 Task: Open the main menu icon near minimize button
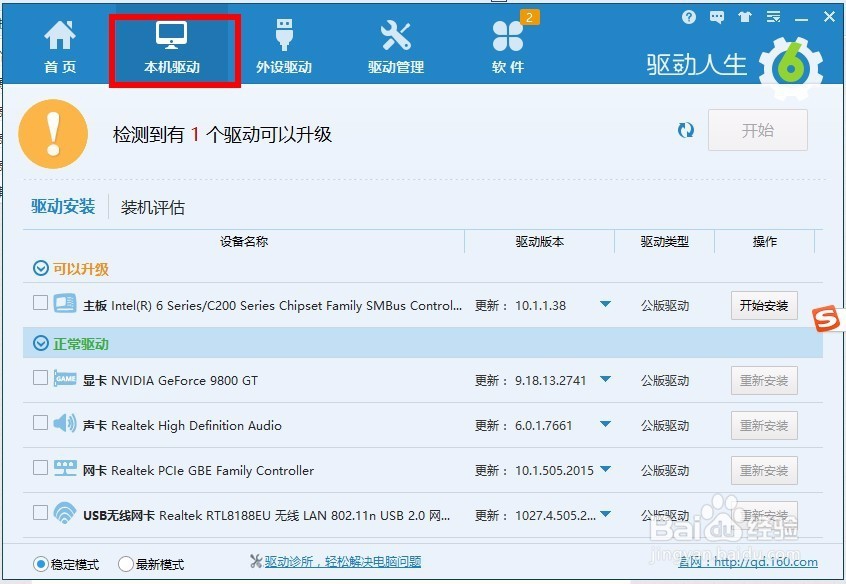[x=773, y=17]
